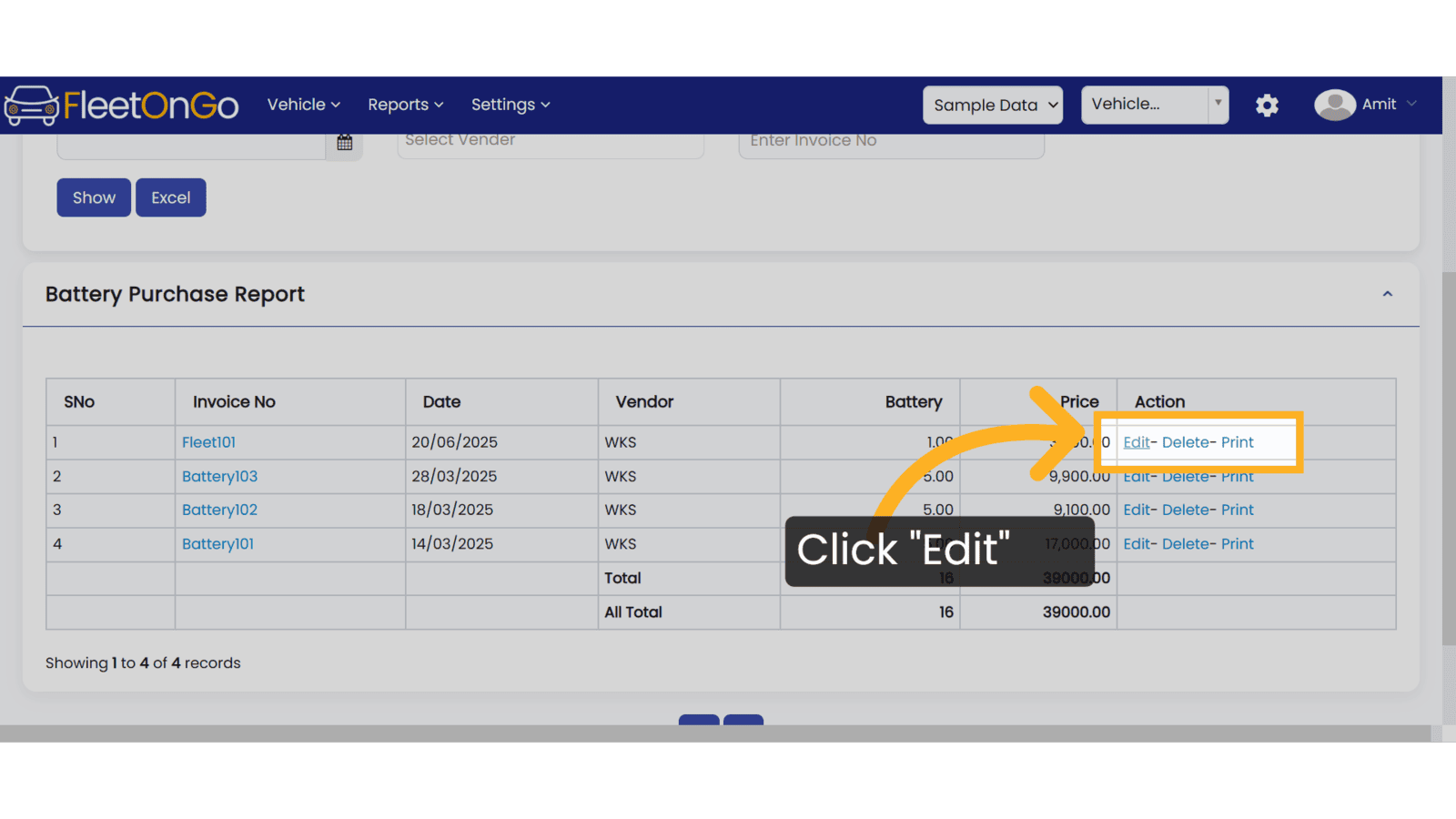Image resolution: width=1456 pixels, height=819 pixels.
Task: Click Print for invoice Fleet101
Action: click(1238, 442)
